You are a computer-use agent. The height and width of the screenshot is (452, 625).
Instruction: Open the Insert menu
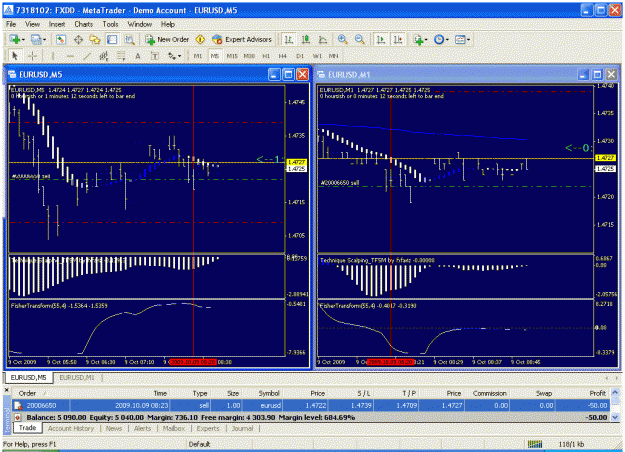tap(57, 24)
